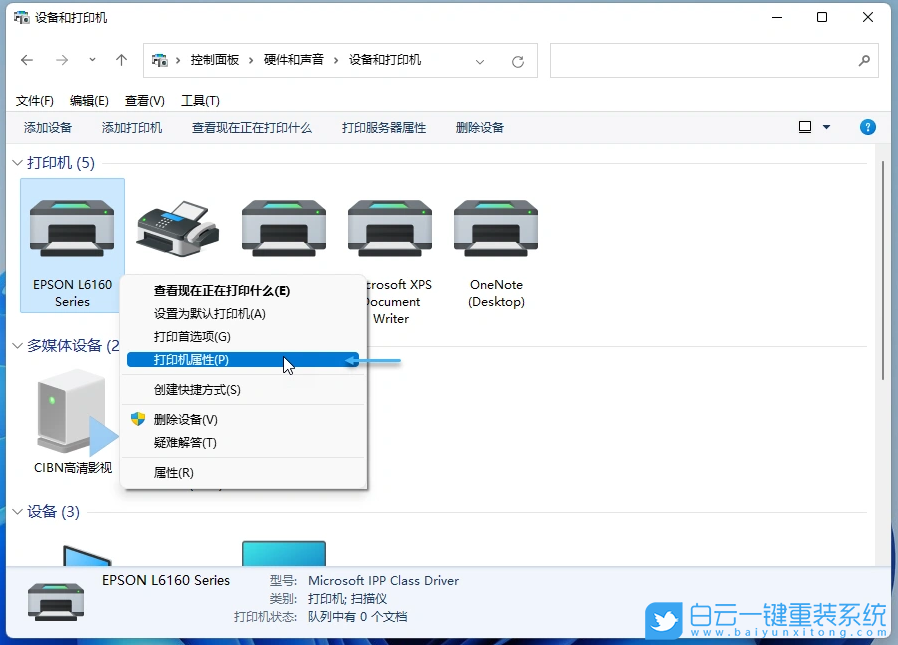The height and width of the screenshot is (645, 898).
Task: Open the view options dropdown on the toolbar
Action: [x=824, y=127]
